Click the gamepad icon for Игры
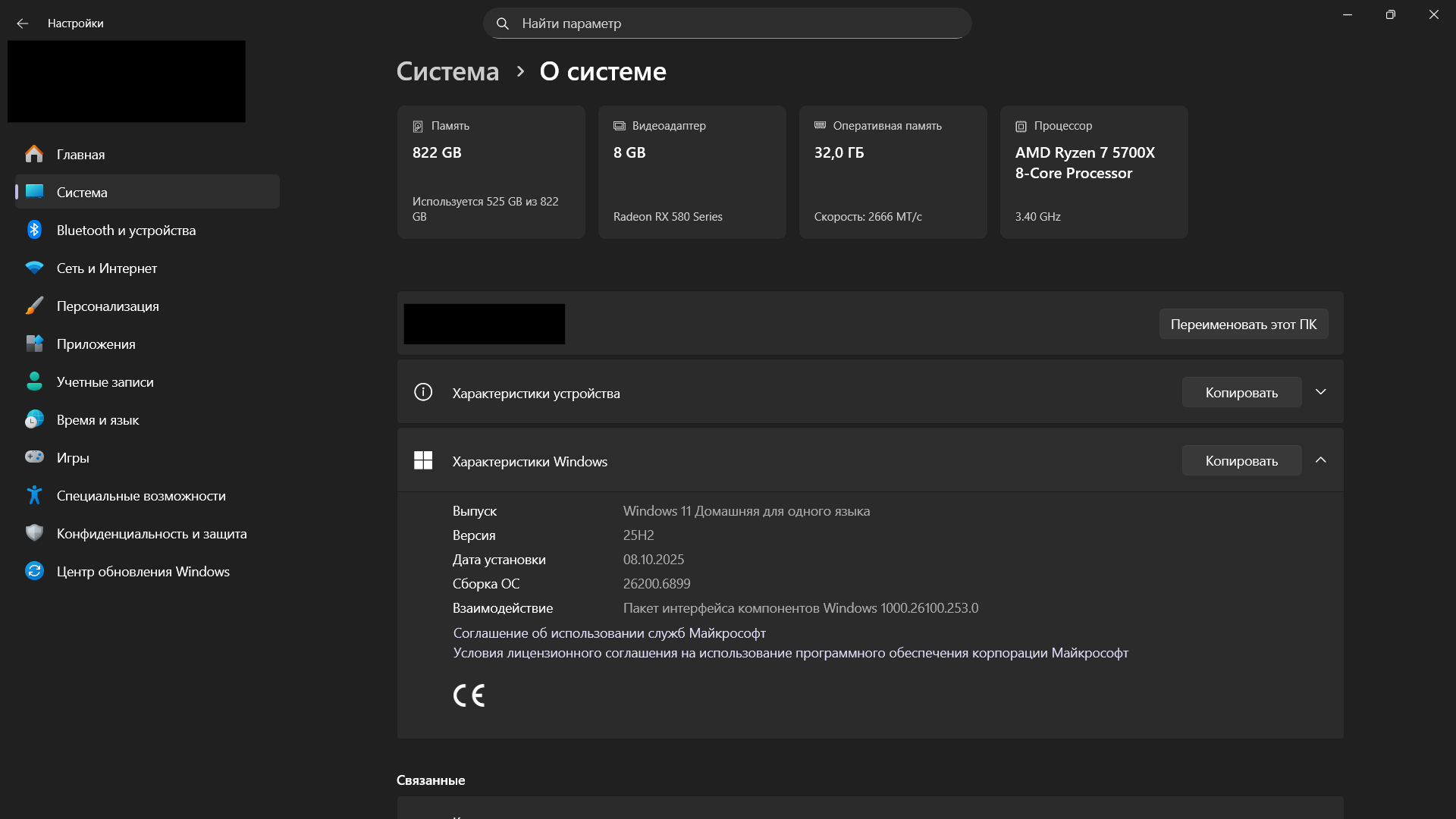This screenshot has height=819, width=1456. pyautogui.click(x=34, y=457)
